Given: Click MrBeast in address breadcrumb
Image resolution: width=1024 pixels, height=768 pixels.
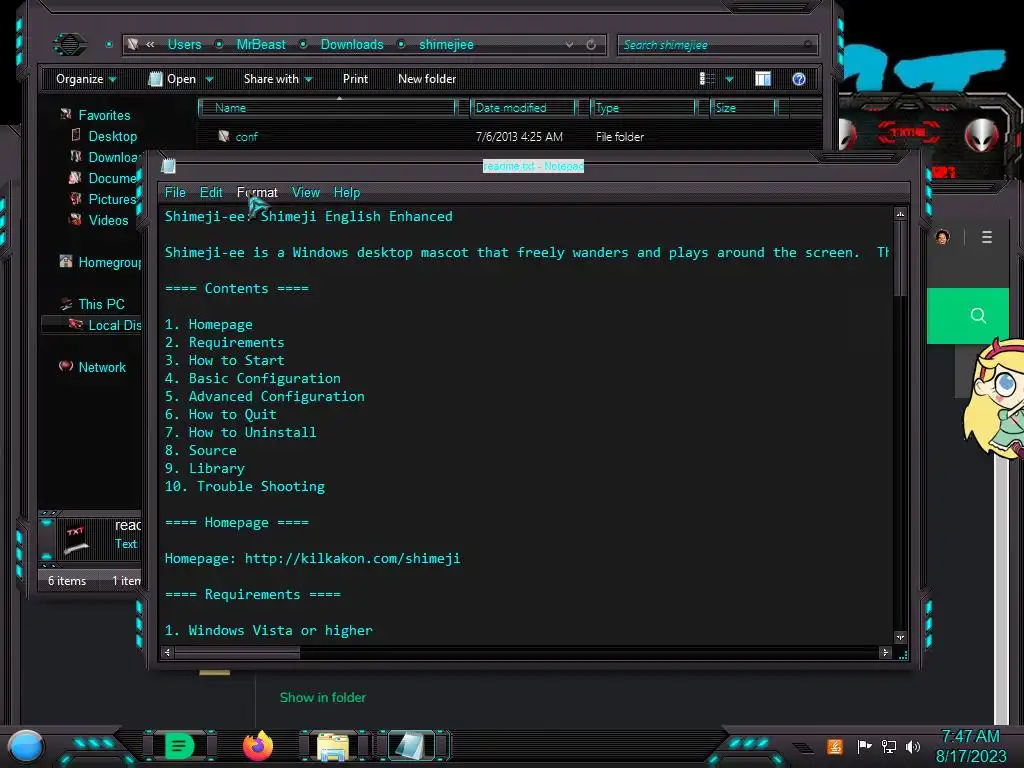Looking at the screenshot, I should [261, 44].
